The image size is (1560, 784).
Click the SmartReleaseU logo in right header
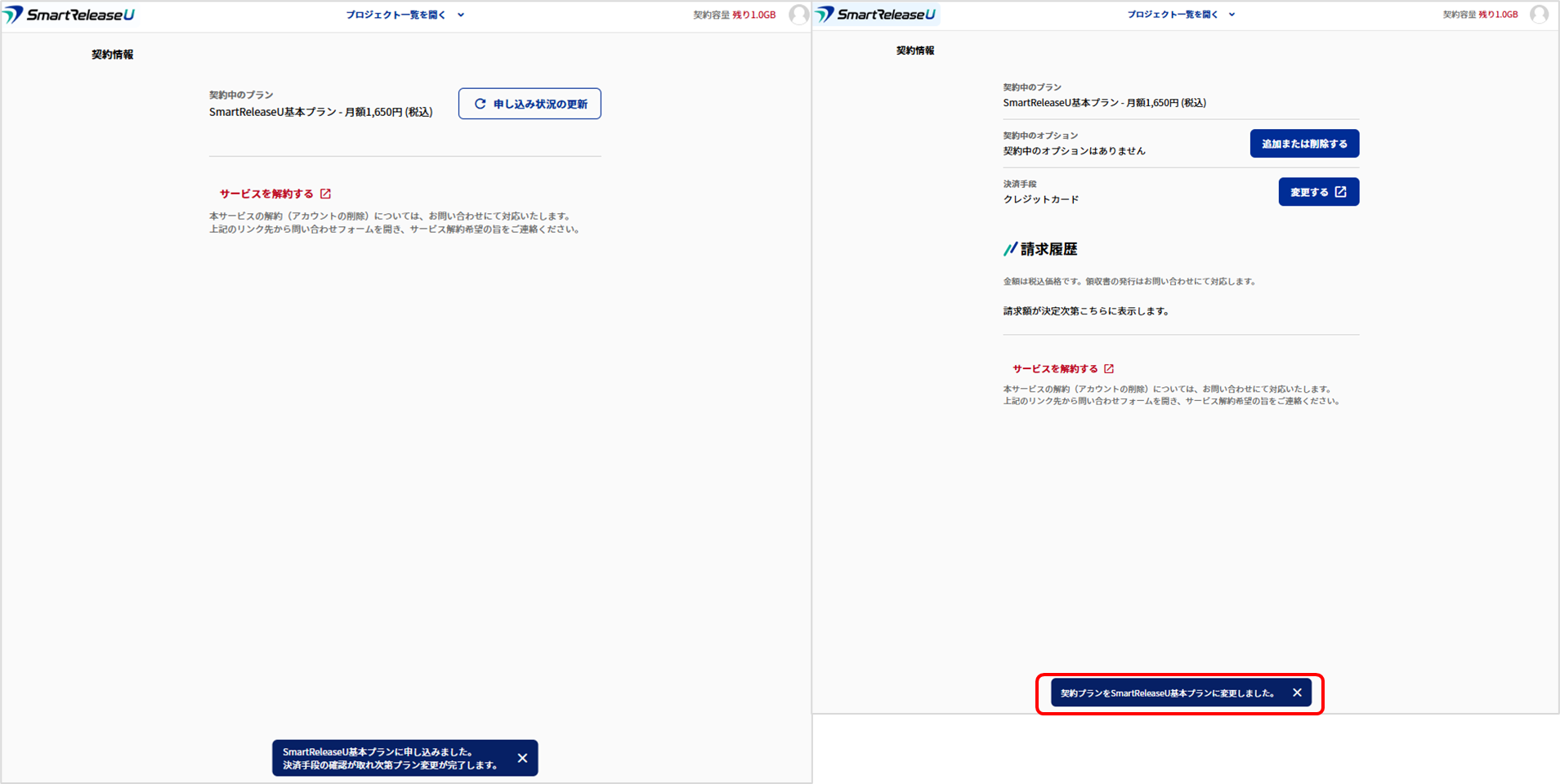pos(876,15)
